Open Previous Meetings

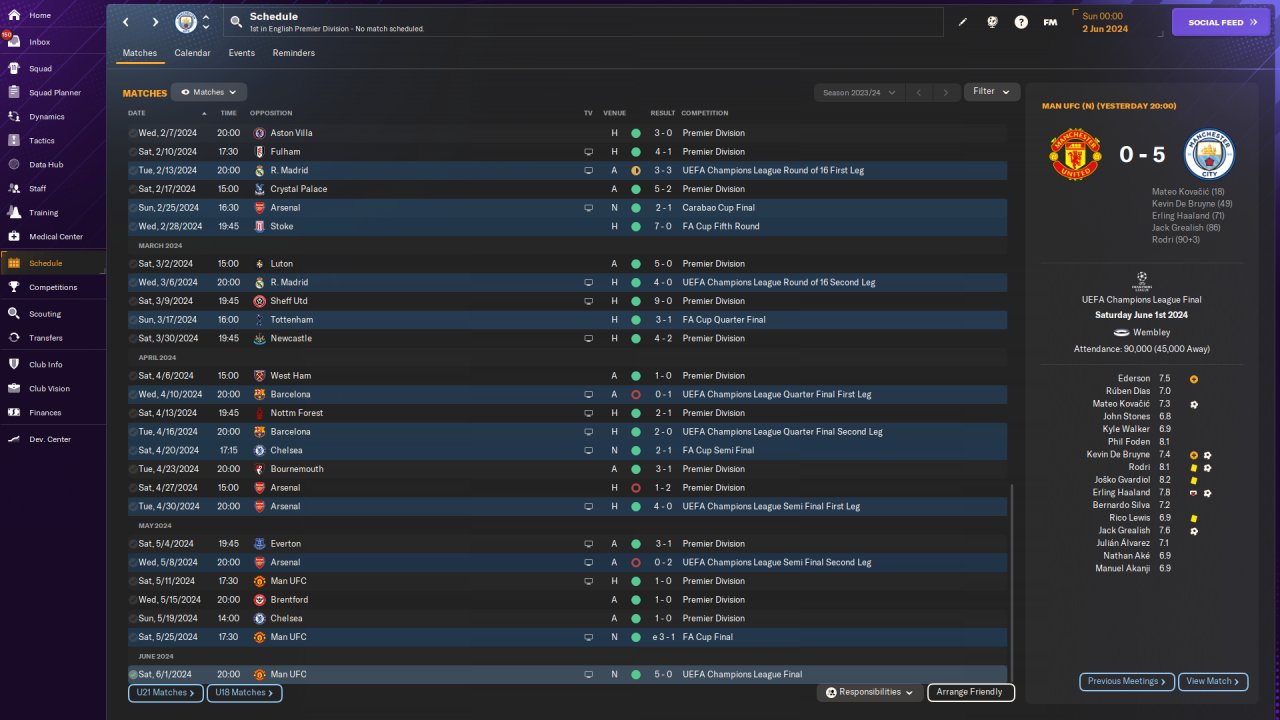tap(1127, 681)
